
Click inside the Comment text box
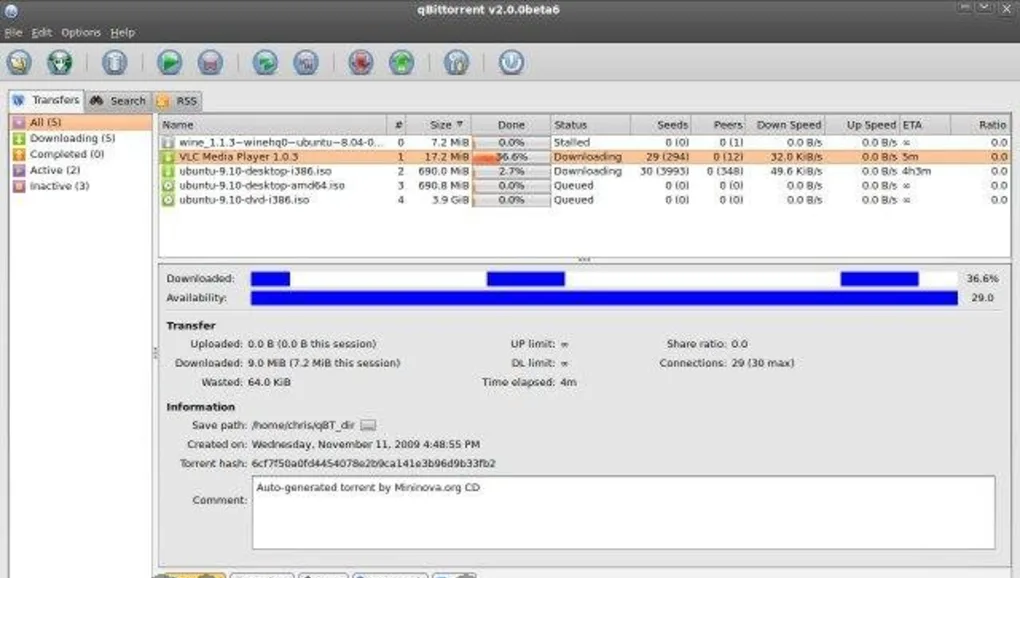click(624, 513)
